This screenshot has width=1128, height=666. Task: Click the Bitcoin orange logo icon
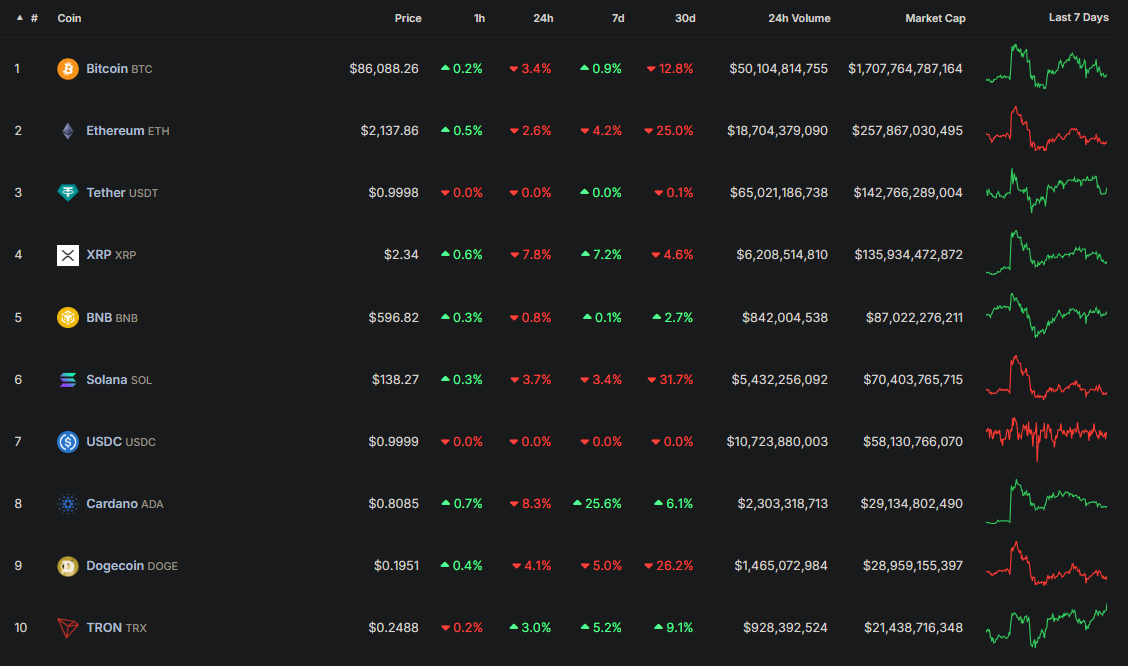67,69
